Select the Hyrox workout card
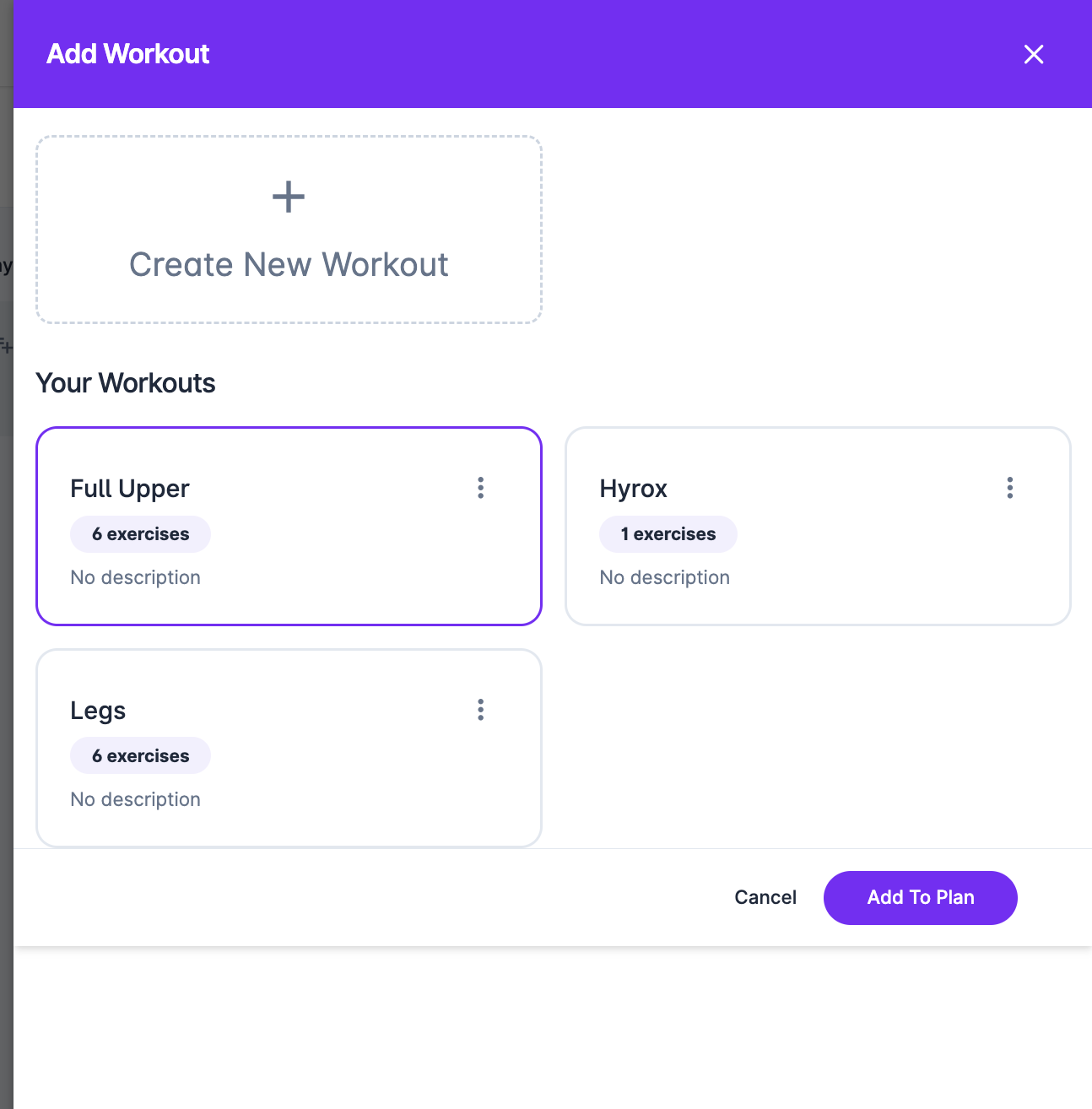This screenshot has height=1109, width=1092. [x=818, y=526]
